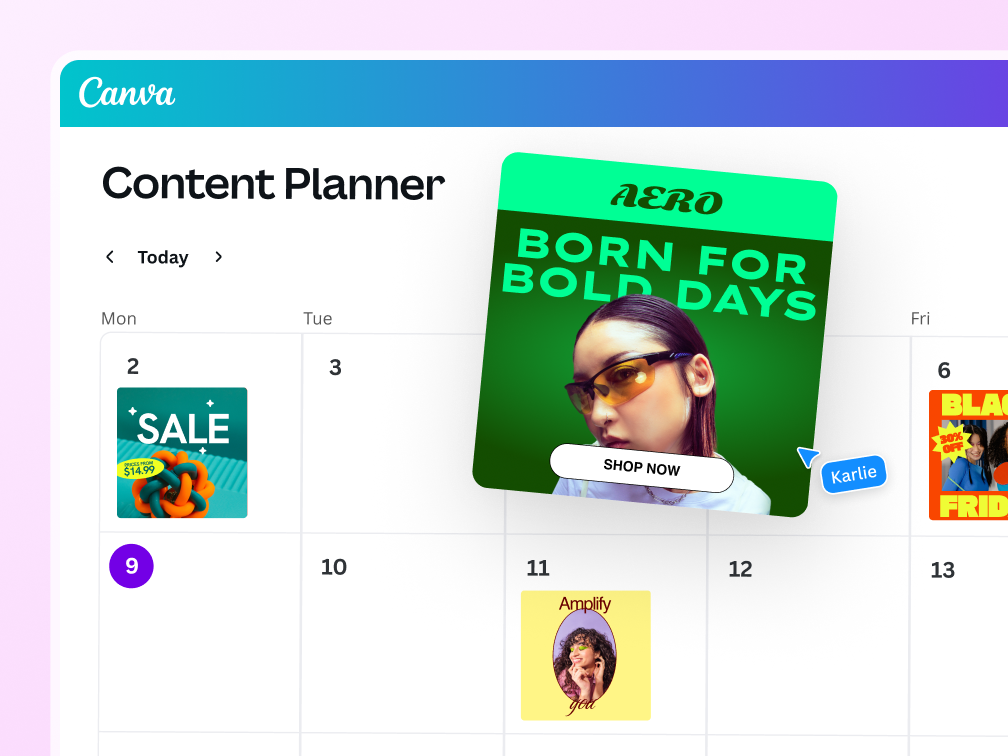Select day 3 on calendar
1008x756 pixels.
coord(335,368)
